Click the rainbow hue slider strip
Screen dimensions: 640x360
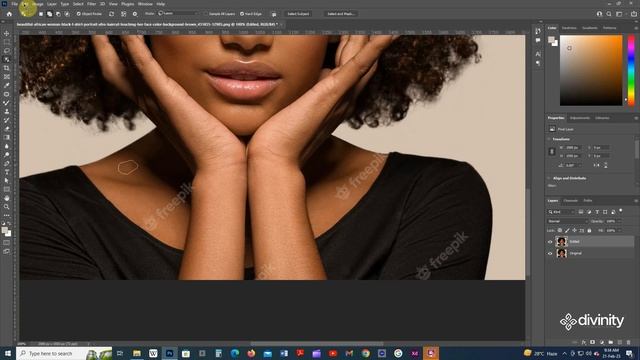[x=631, y=70]
